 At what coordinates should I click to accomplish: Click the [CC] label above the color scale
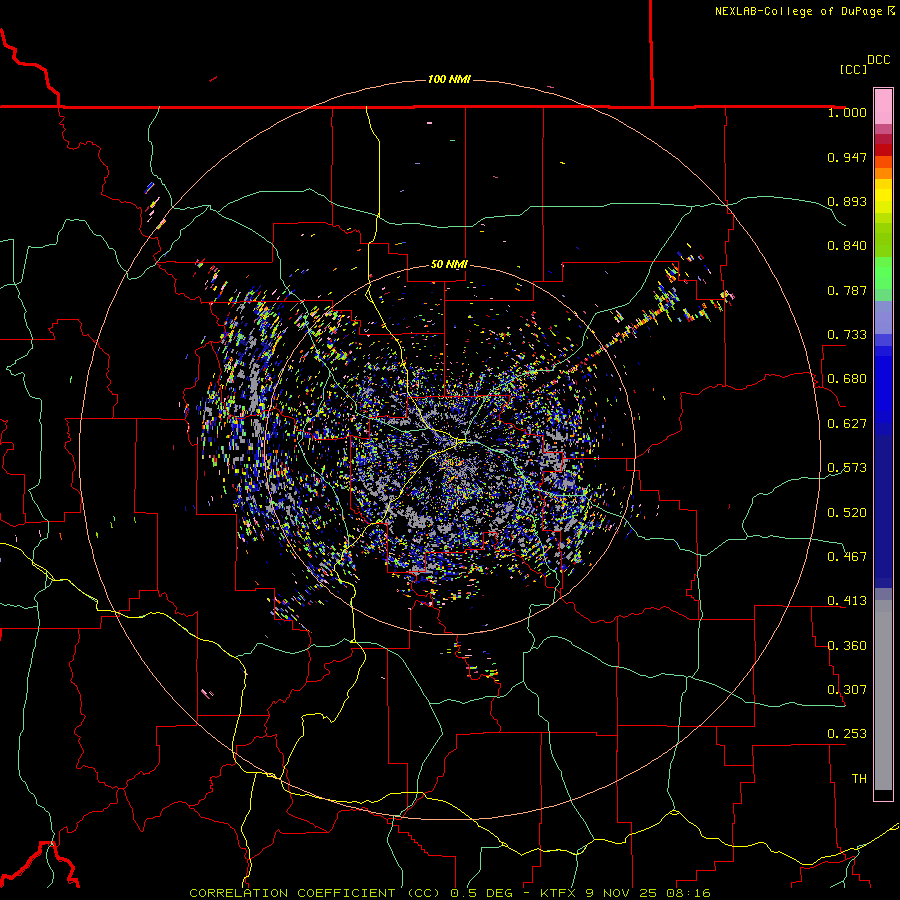tap(853, 69)
